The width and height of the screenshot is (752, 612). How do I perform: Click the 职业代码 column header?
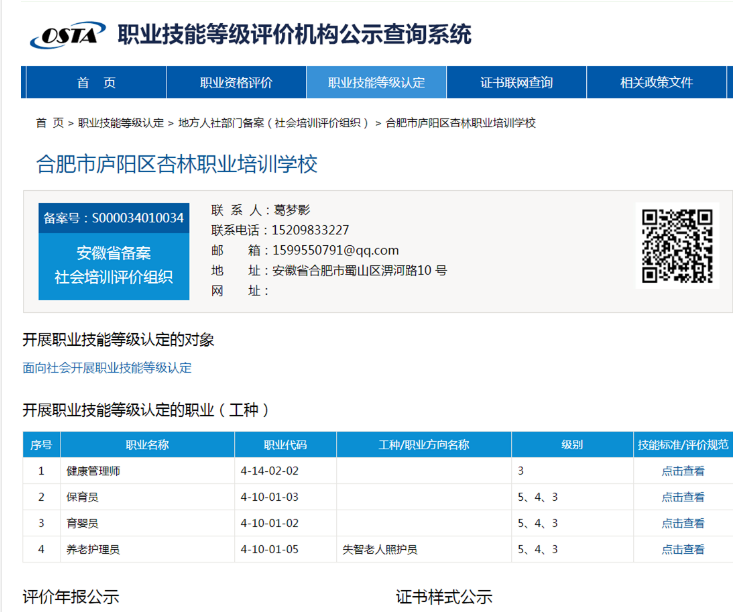pos(285,445)
